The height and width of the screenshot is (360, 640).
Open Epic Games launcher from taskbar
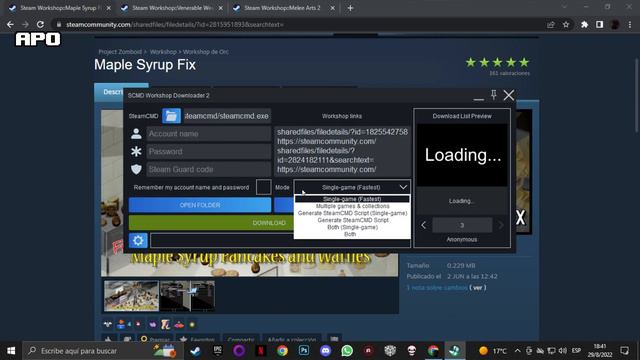pos(218,351)
